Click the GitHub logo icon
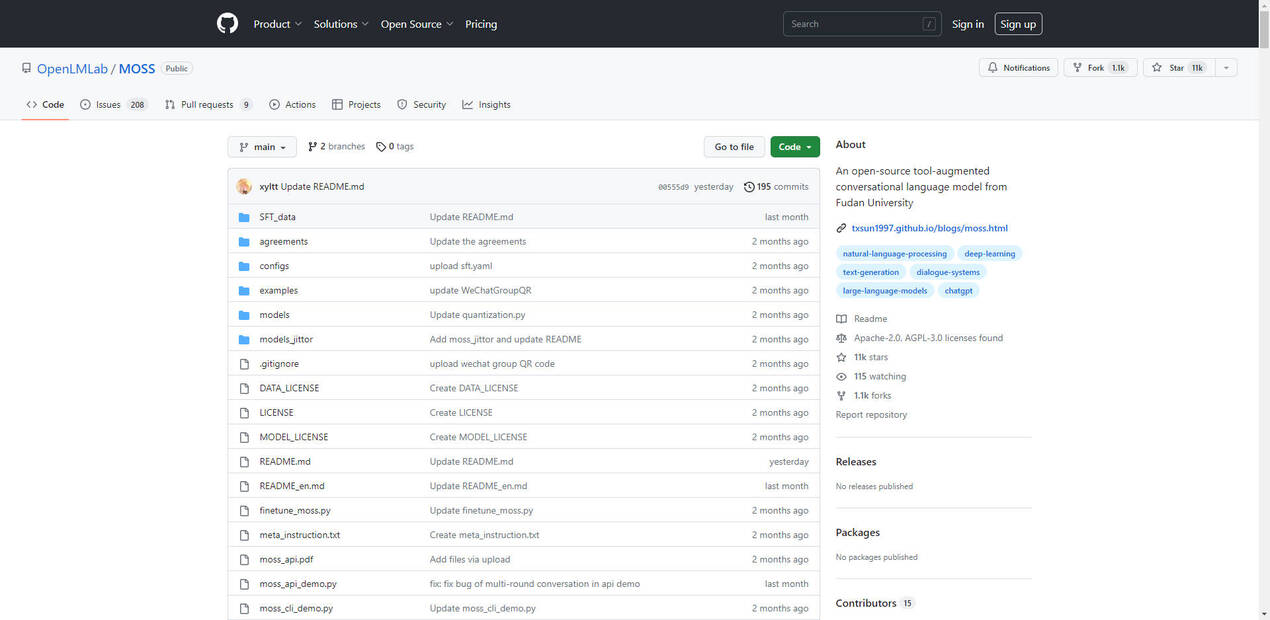This screenshot has height=620, width=1270. pyautogui.click(x=228, y=24)
